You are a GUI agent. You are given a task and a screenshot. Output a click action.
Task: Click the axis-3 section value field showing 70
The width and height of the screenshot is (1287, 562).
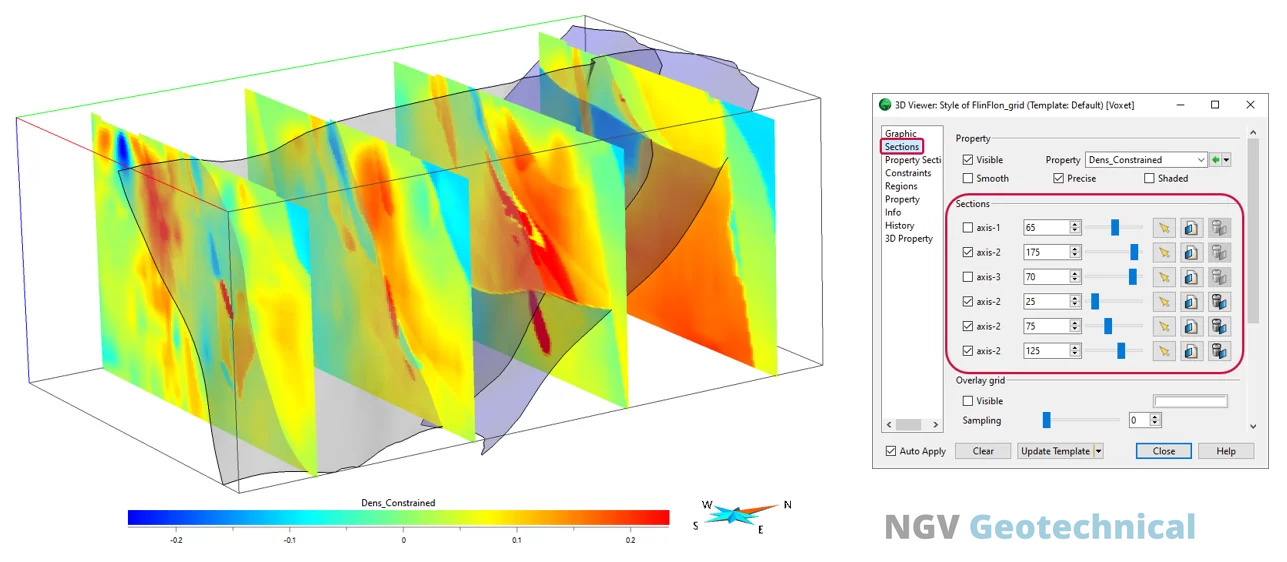[x=1046, y=277]
